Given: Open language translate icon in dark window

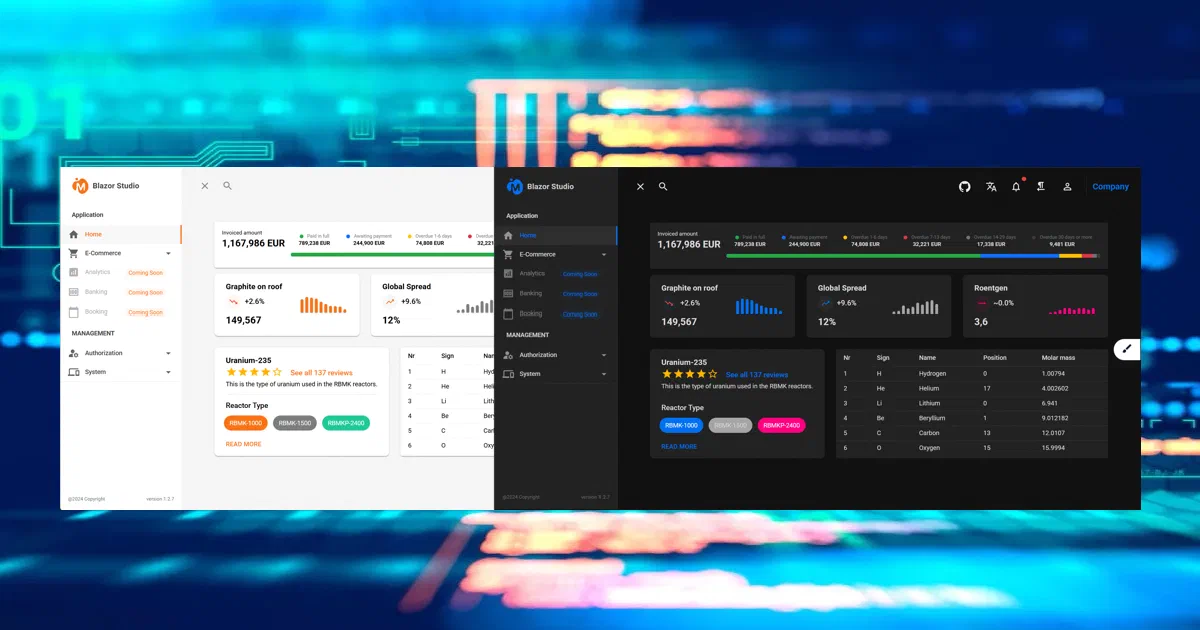Looking at the screenshot, I should point(991,187).
